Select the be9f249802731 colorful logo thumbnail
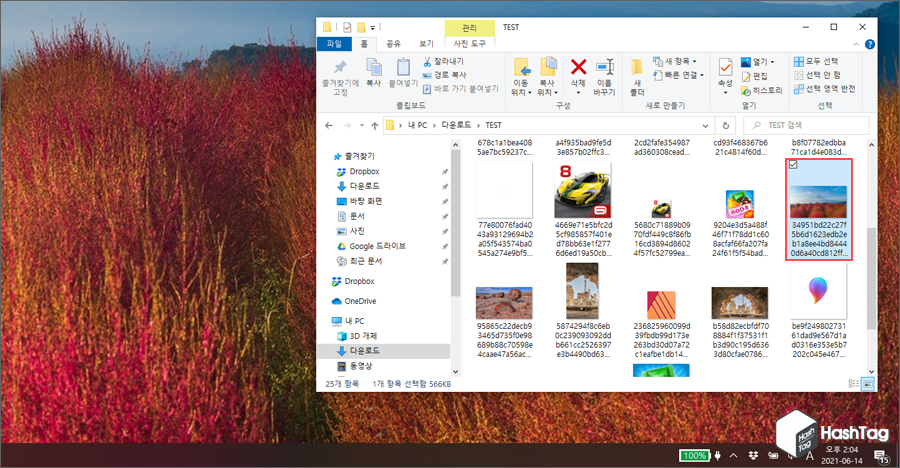This screenshot has height=468, width=900. [x=818, y=292]
